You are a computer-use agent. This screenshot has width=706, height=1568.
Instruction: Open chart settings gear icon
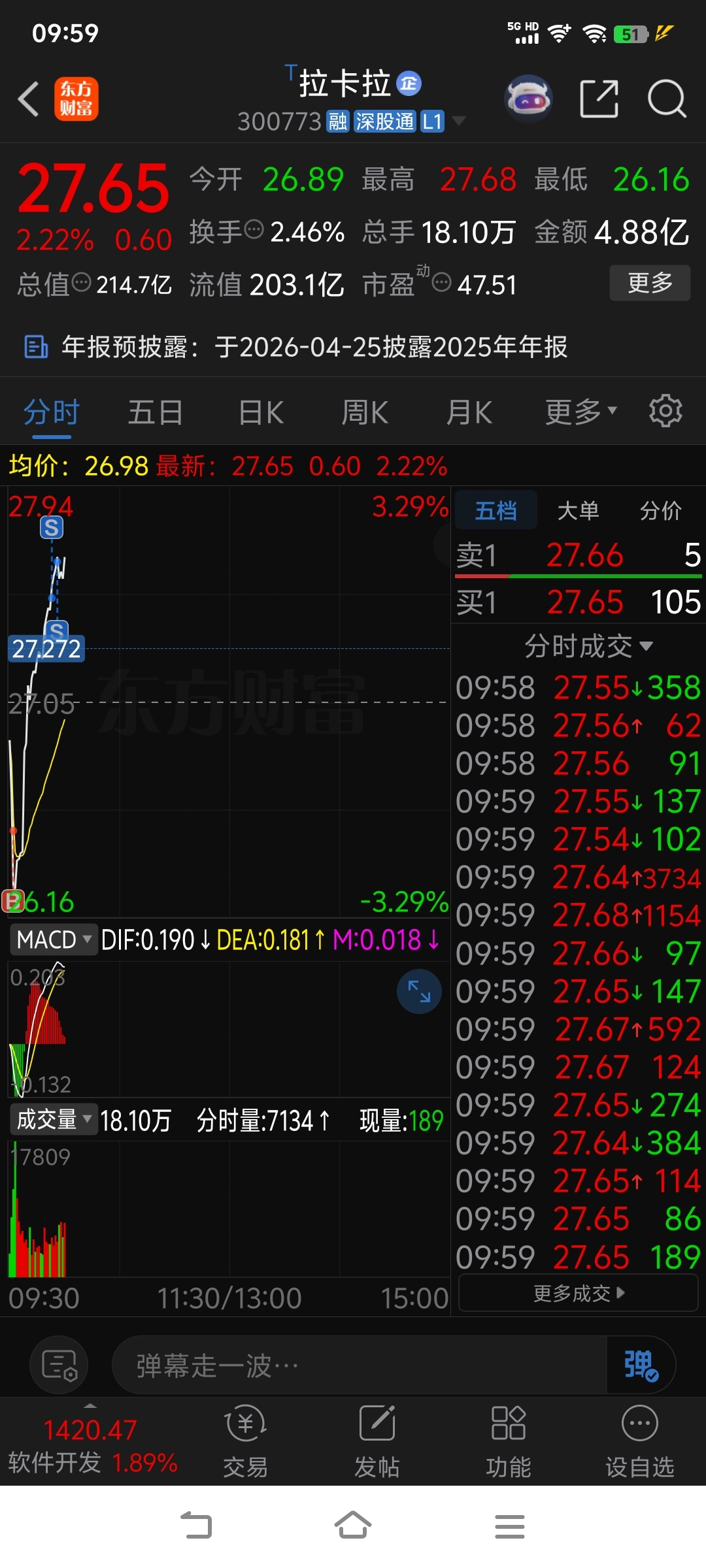tap(665, 411)
